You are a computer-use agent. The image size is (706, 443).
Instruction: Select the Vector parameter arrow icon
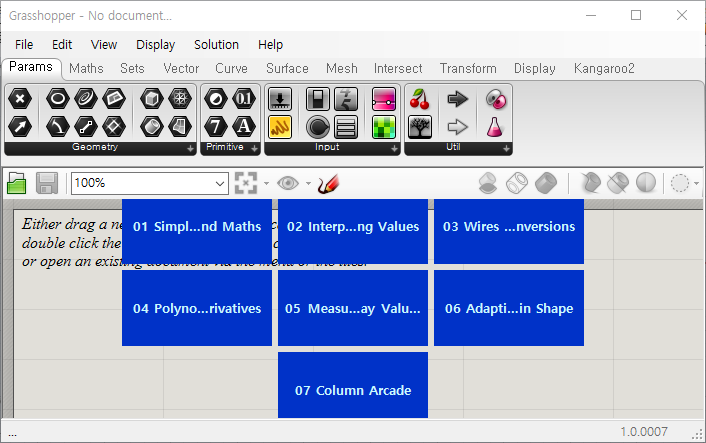[20, 127]
